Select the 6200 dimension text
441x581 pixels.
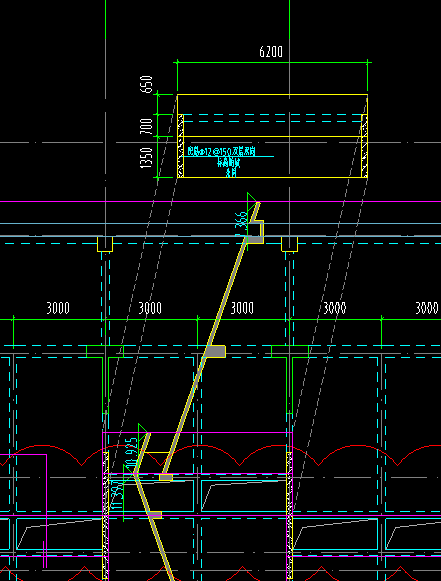click(271, 52)
